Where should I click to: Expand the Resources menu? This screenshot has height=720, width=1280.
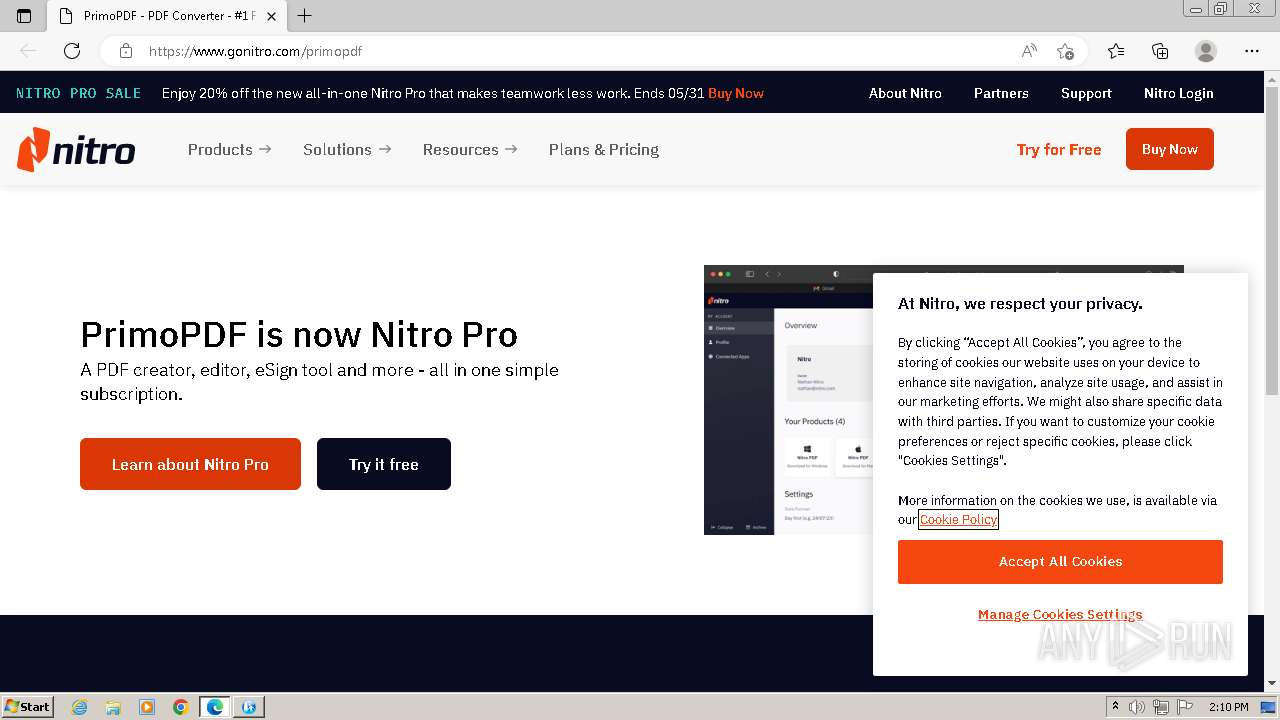(470, 149)
